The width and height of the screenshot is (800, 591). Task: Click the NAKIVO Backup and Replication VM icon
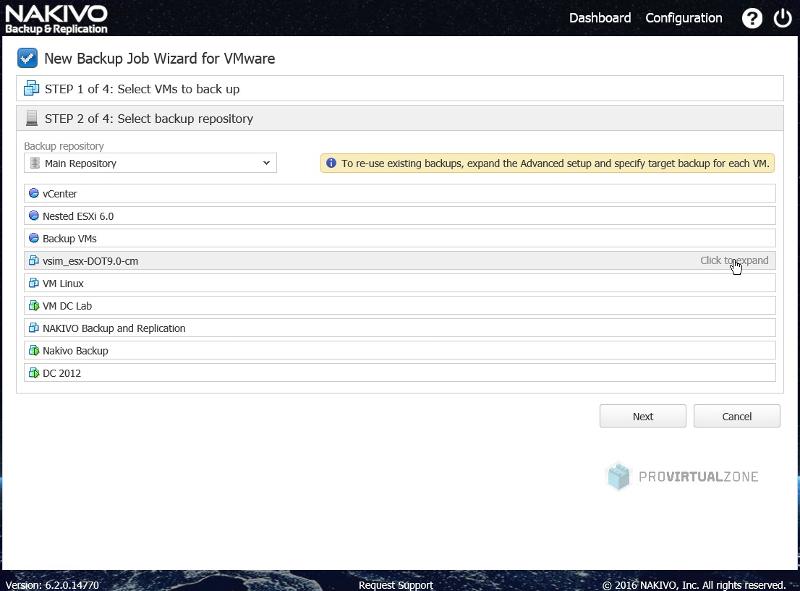tap(34, 328)
